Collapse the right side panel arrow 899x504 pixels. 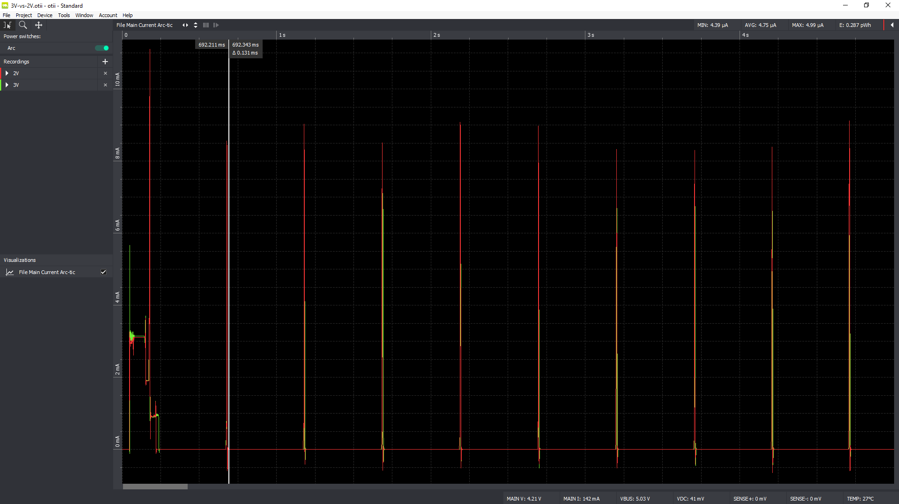[x=892, y=25]
